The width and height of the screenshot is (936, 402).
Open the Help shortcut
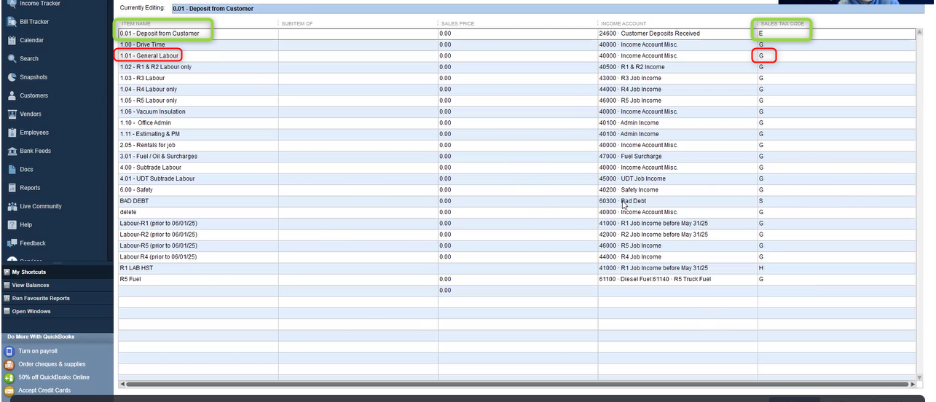click(25, 225)
